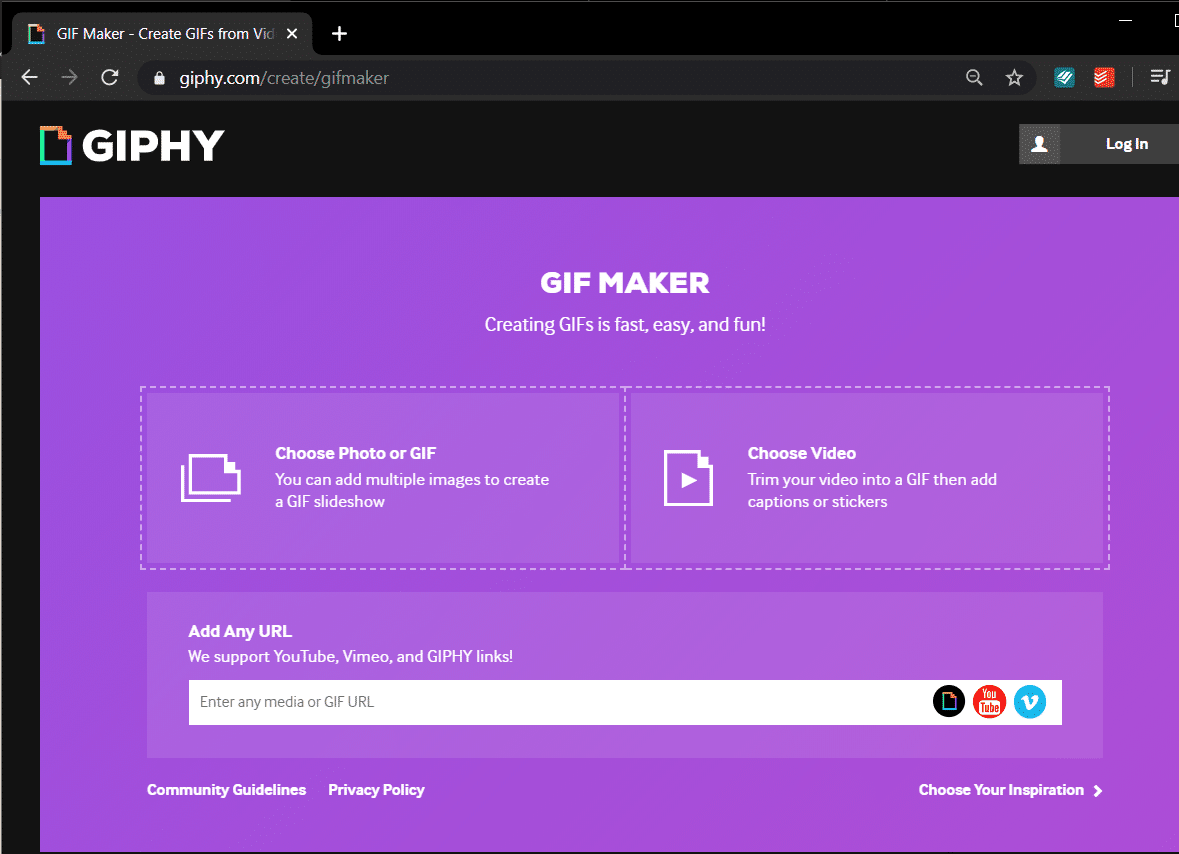Open the zoom magnifier icon in address bar
The height and width of the screenshot is (854, 1179).
click(x=974, y=78)
